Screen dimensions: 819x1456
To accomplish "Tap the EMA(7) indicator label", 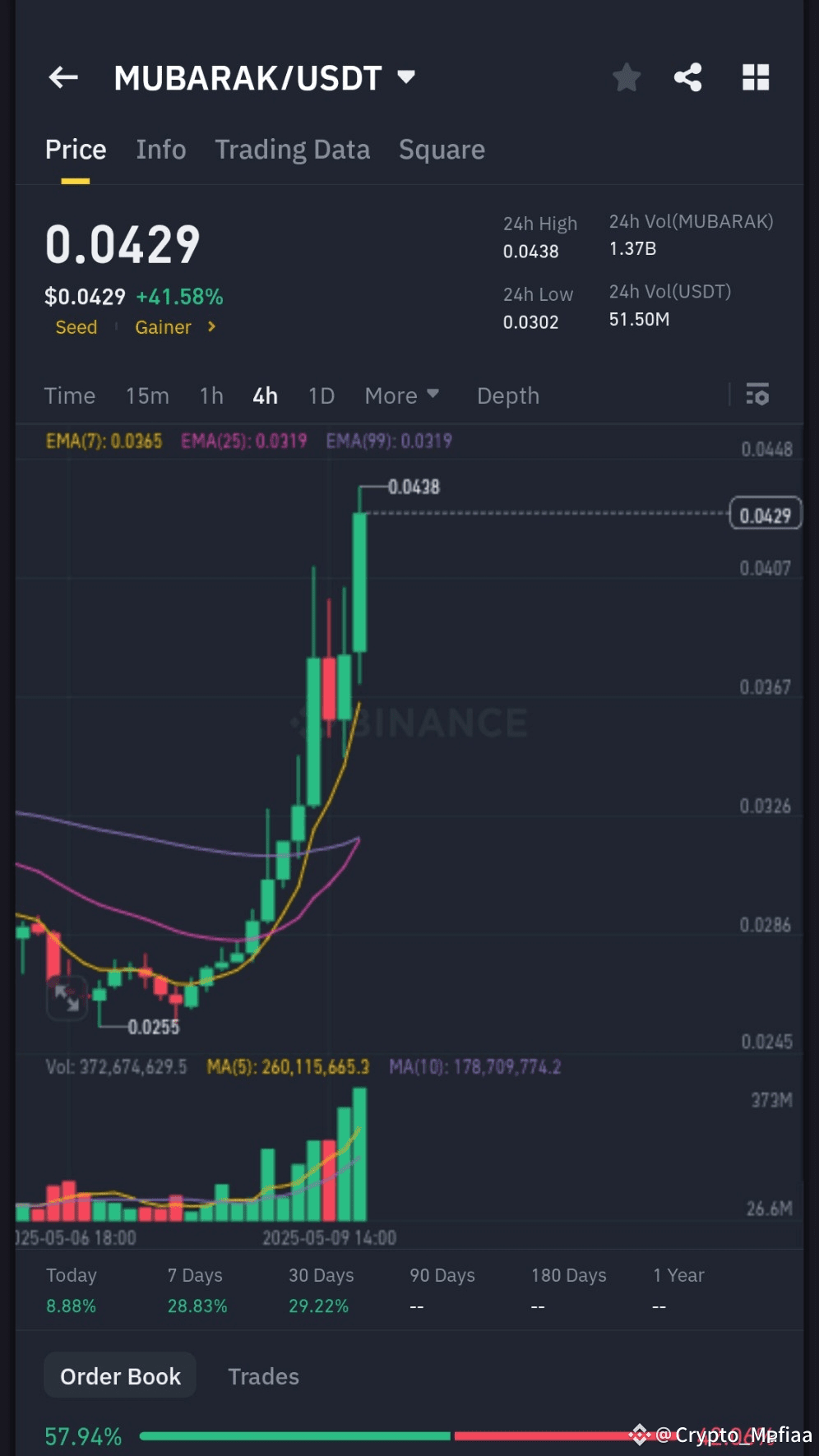I will pos(104,441).
